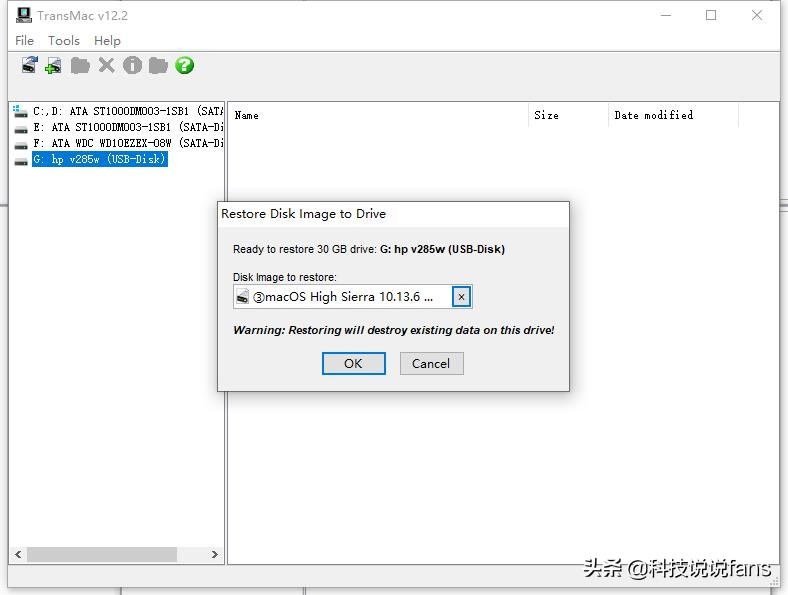Screen dimensions: 788x595
Task: Click the "Ready to restore 30 GB drive" text
Action: coord(305,249)
